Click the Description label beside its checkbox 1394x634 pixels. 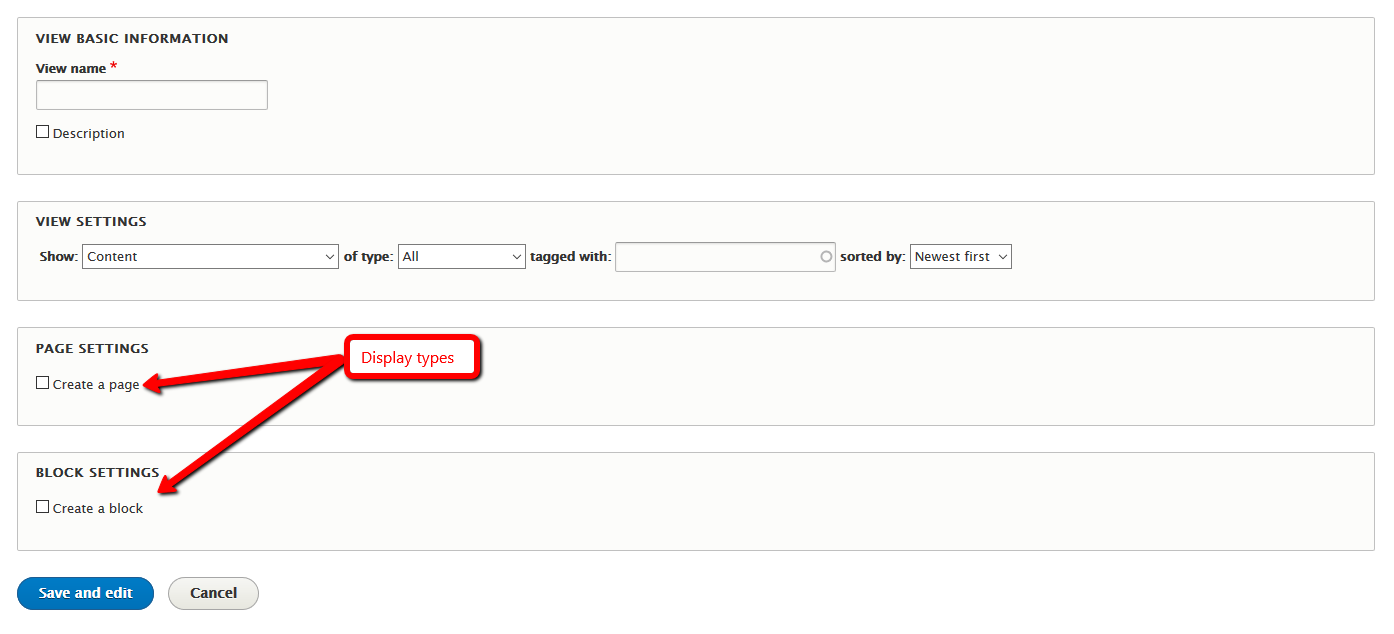88,132
